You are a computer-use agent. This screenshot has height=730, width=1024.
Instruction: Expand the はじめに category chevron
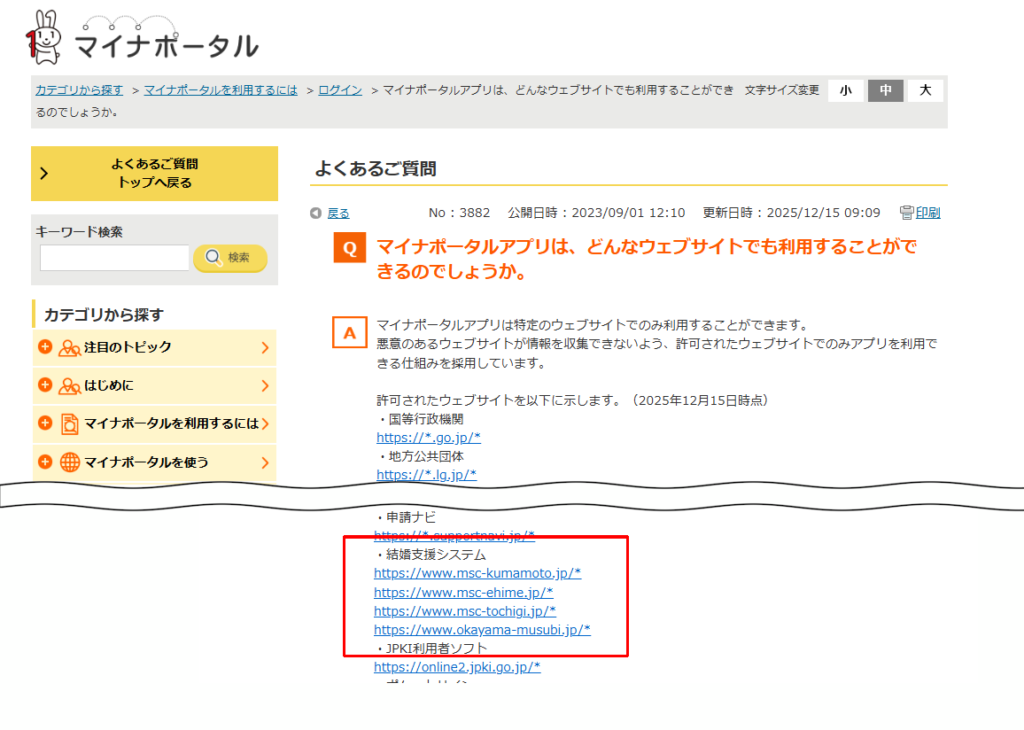tap(265, 386)
